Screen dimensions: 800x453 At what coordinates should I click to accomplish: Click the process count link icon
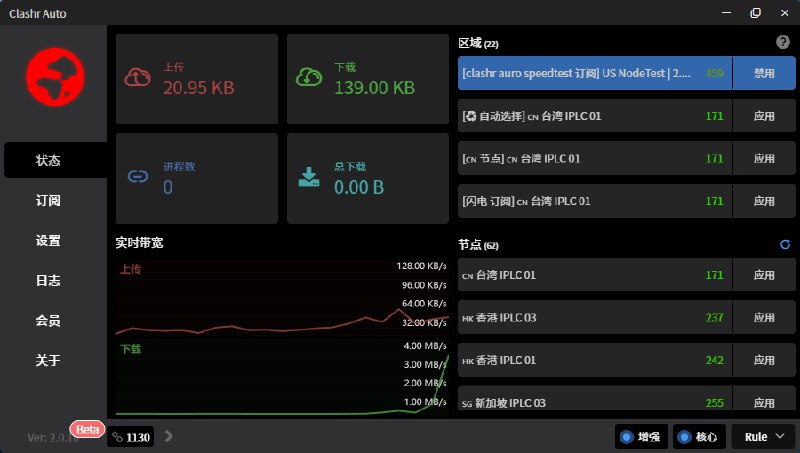point(138,177)
